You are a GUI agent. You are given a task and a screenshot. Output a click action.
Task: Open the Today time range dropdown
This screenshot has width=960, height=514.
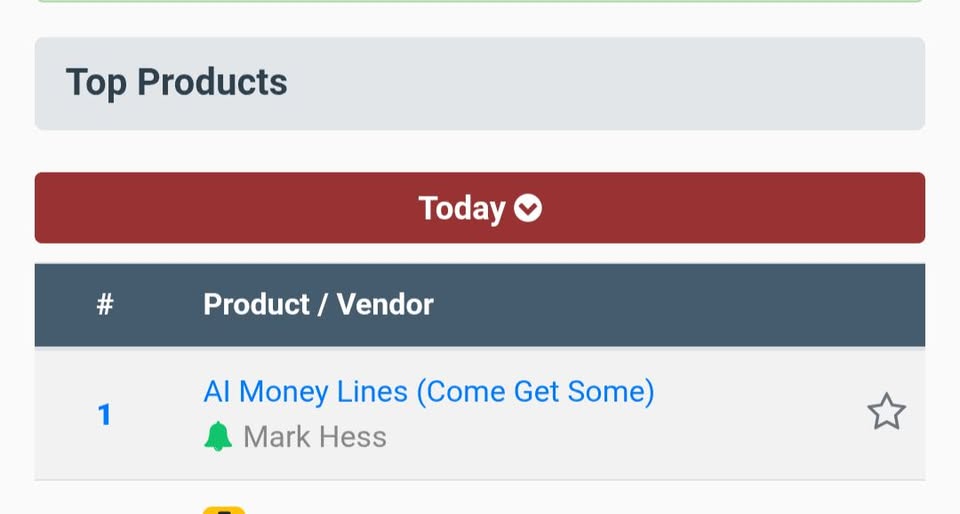[x=480, y=208]
